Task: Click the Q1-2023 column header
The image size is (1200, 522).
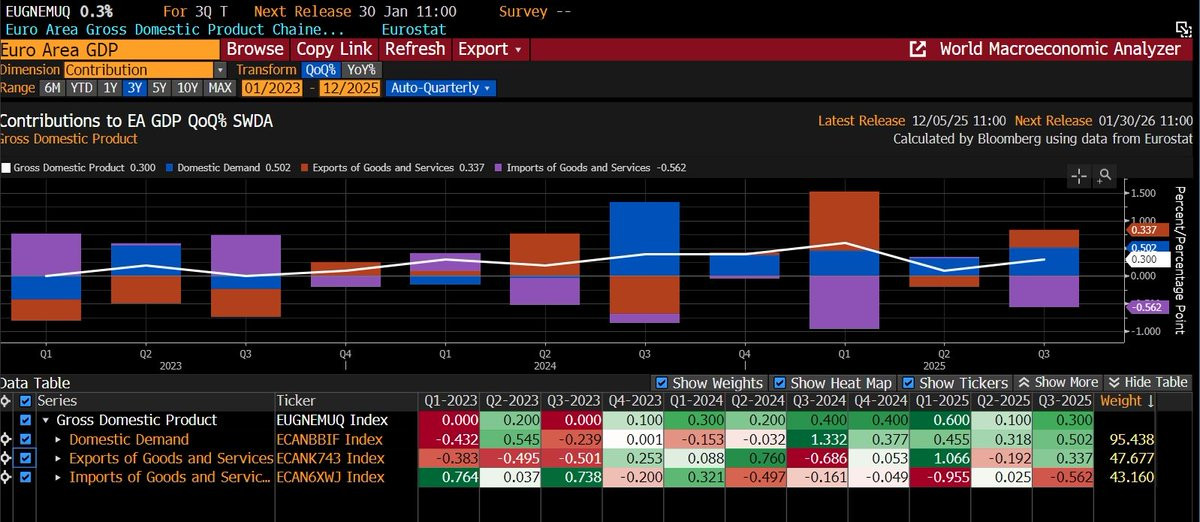Action: (449, 400)
